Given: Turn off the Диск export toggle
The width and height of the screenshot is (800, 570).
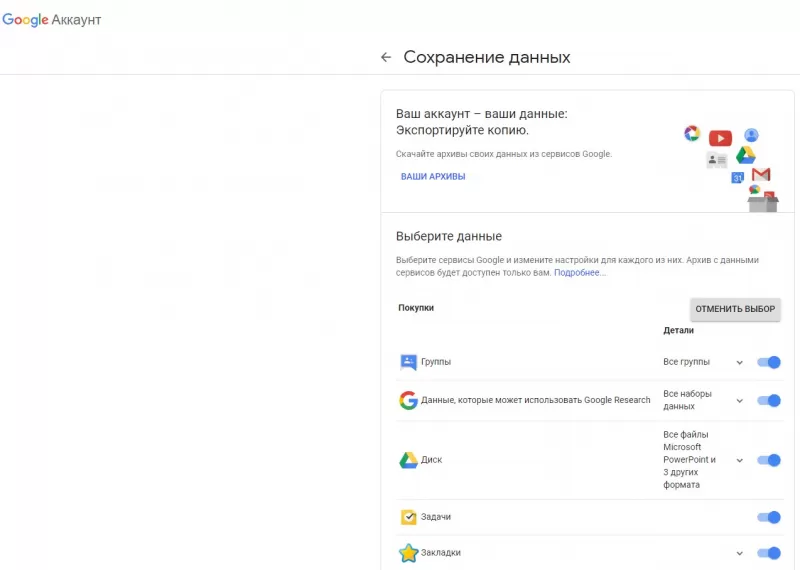Looking at the screenshot, I should 768,460.
